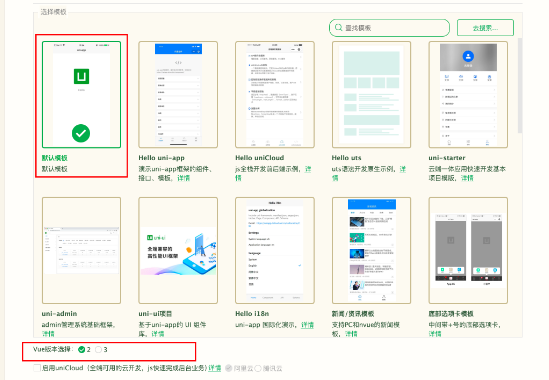Pick the uni-ui project template thumbnail
The width and height of the screenshot is (549, 380).
click(178, 250)
